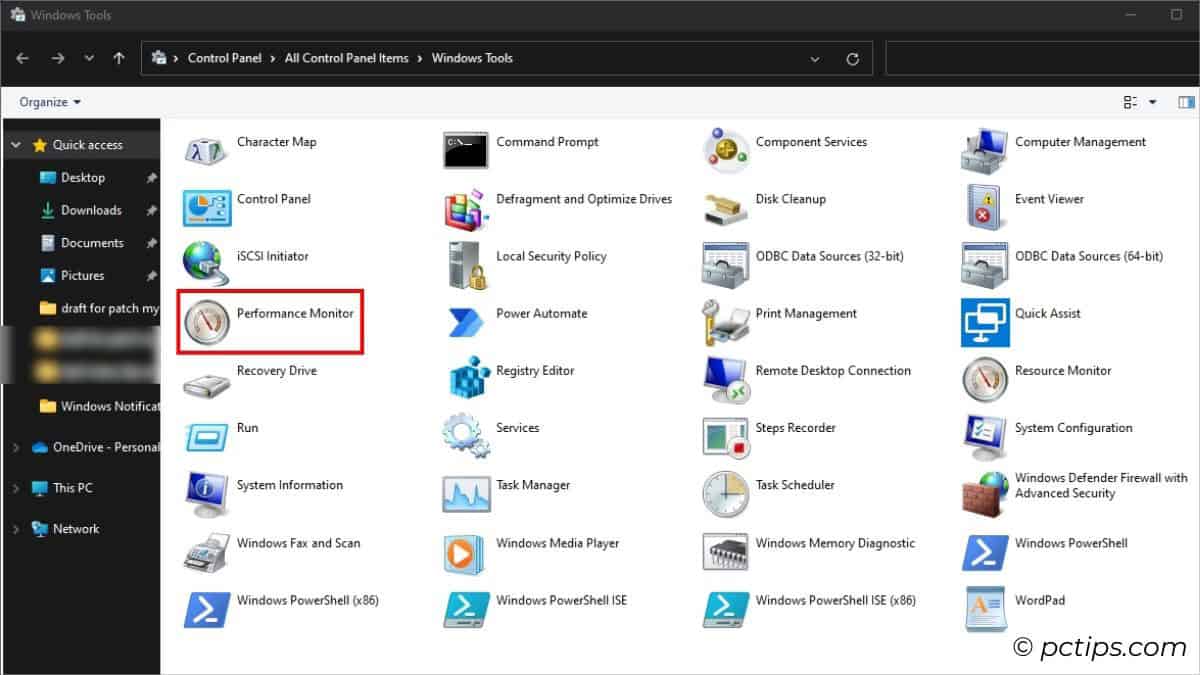Go up one folder level

click(x=119, y=58)
